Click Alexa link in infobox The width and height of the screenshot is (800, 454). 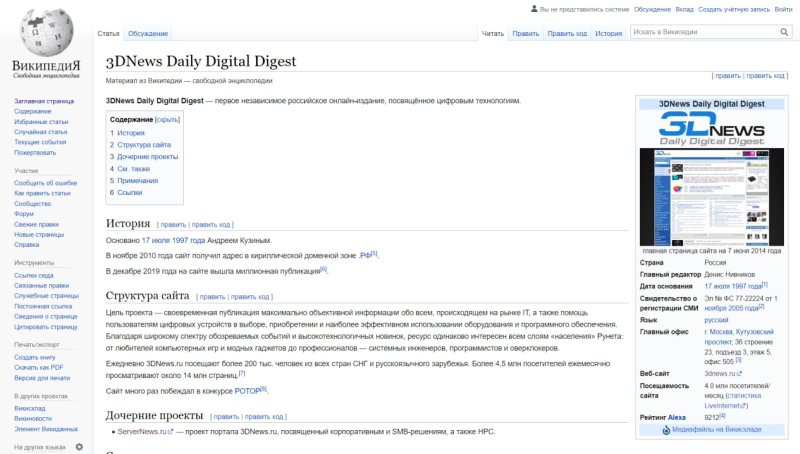coord(677,418)
